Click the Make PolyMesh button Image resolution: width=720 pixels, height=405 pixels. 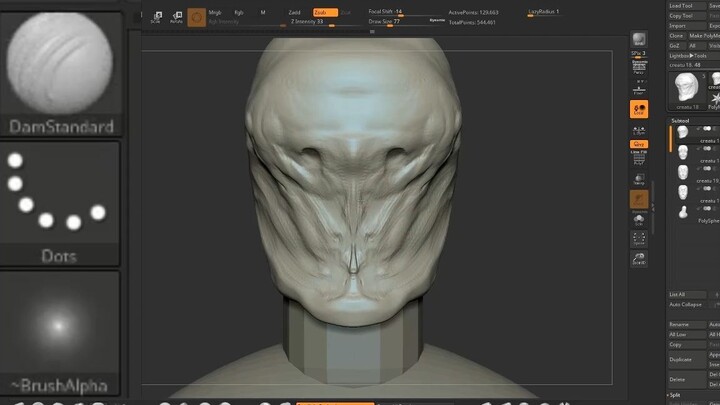click(703, 36)
